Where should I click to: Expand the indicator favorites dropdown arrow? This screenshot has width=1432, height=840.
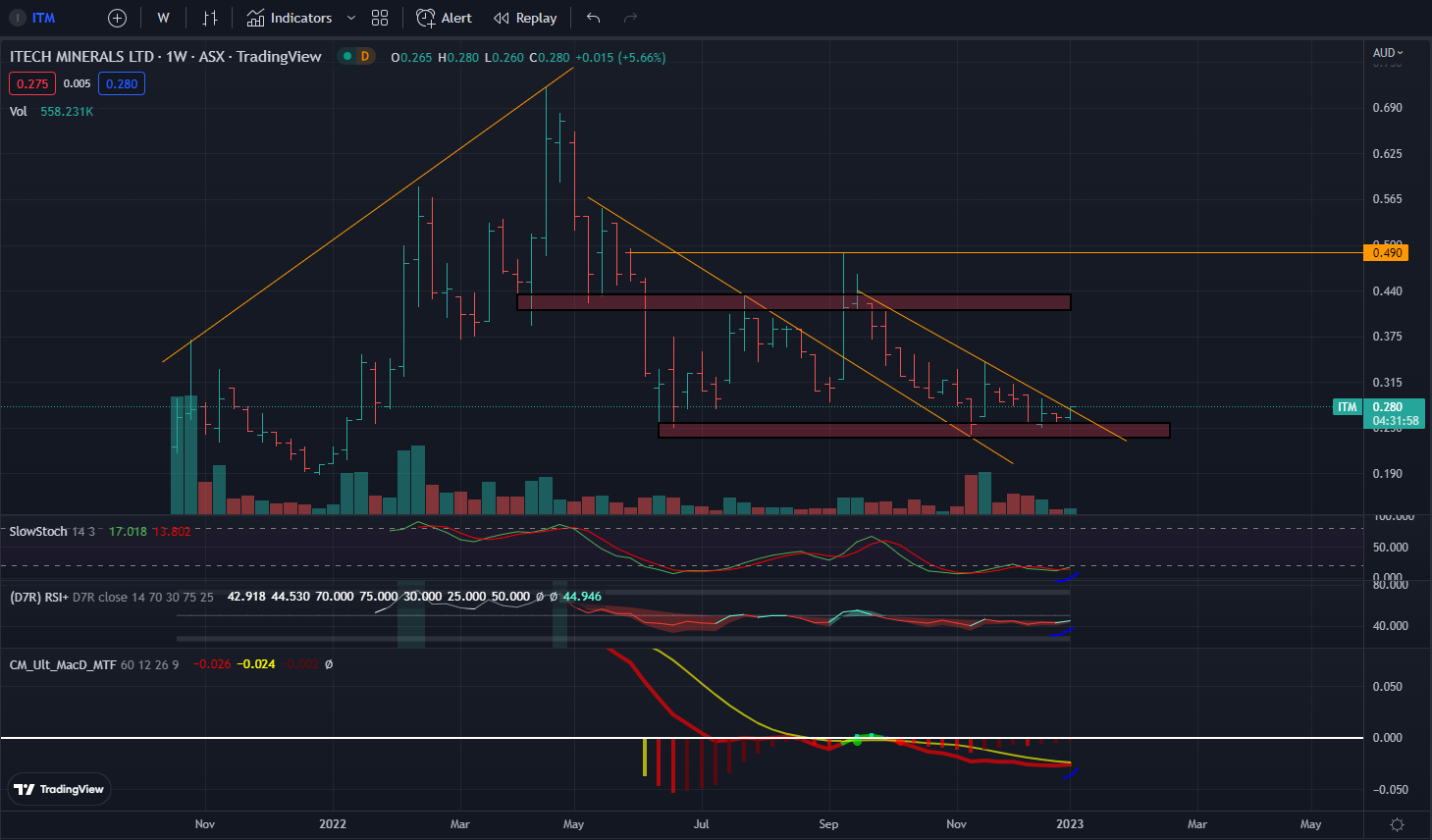351,18
